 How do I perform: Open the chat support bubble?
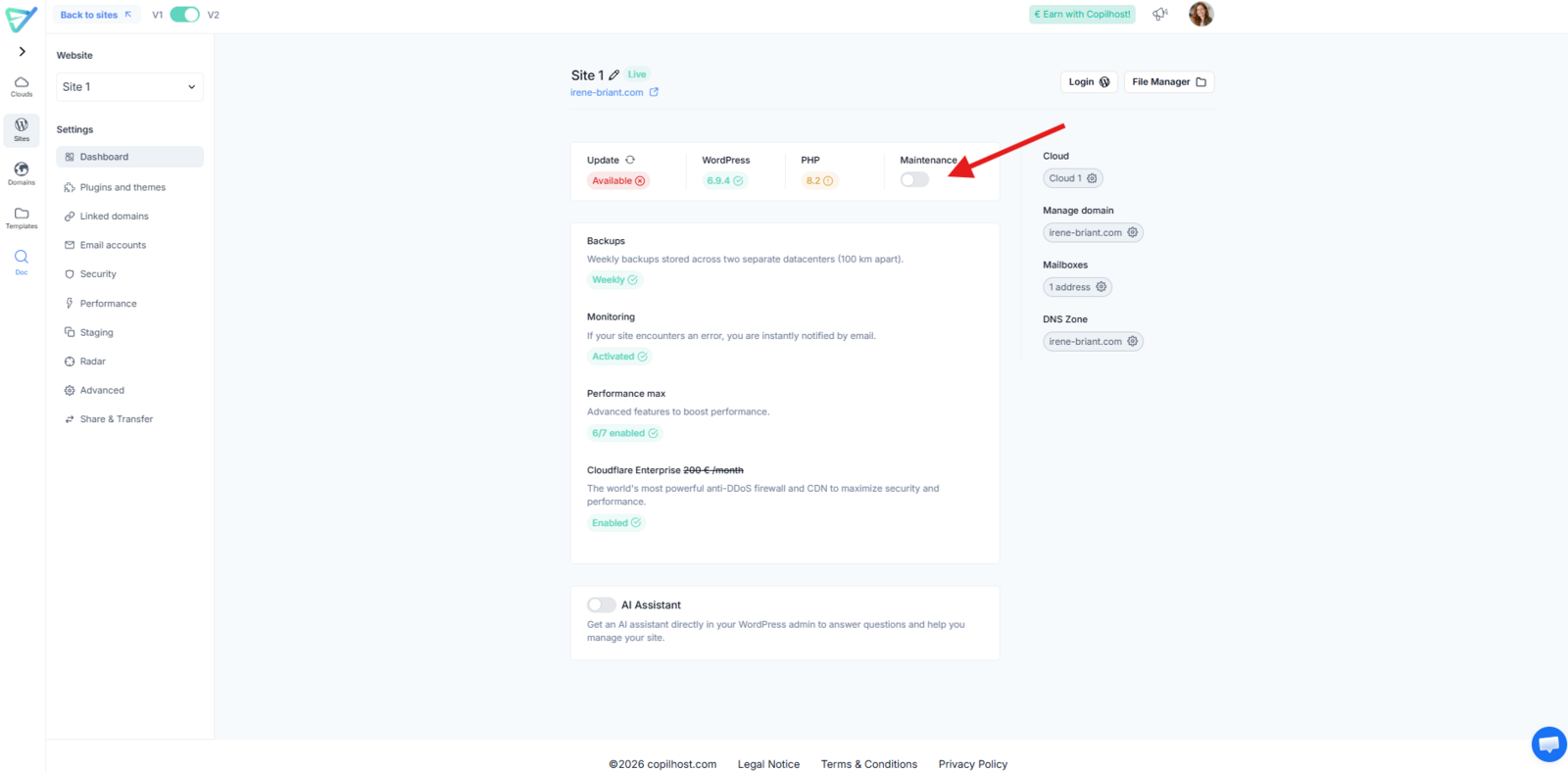pos(1548,745)
